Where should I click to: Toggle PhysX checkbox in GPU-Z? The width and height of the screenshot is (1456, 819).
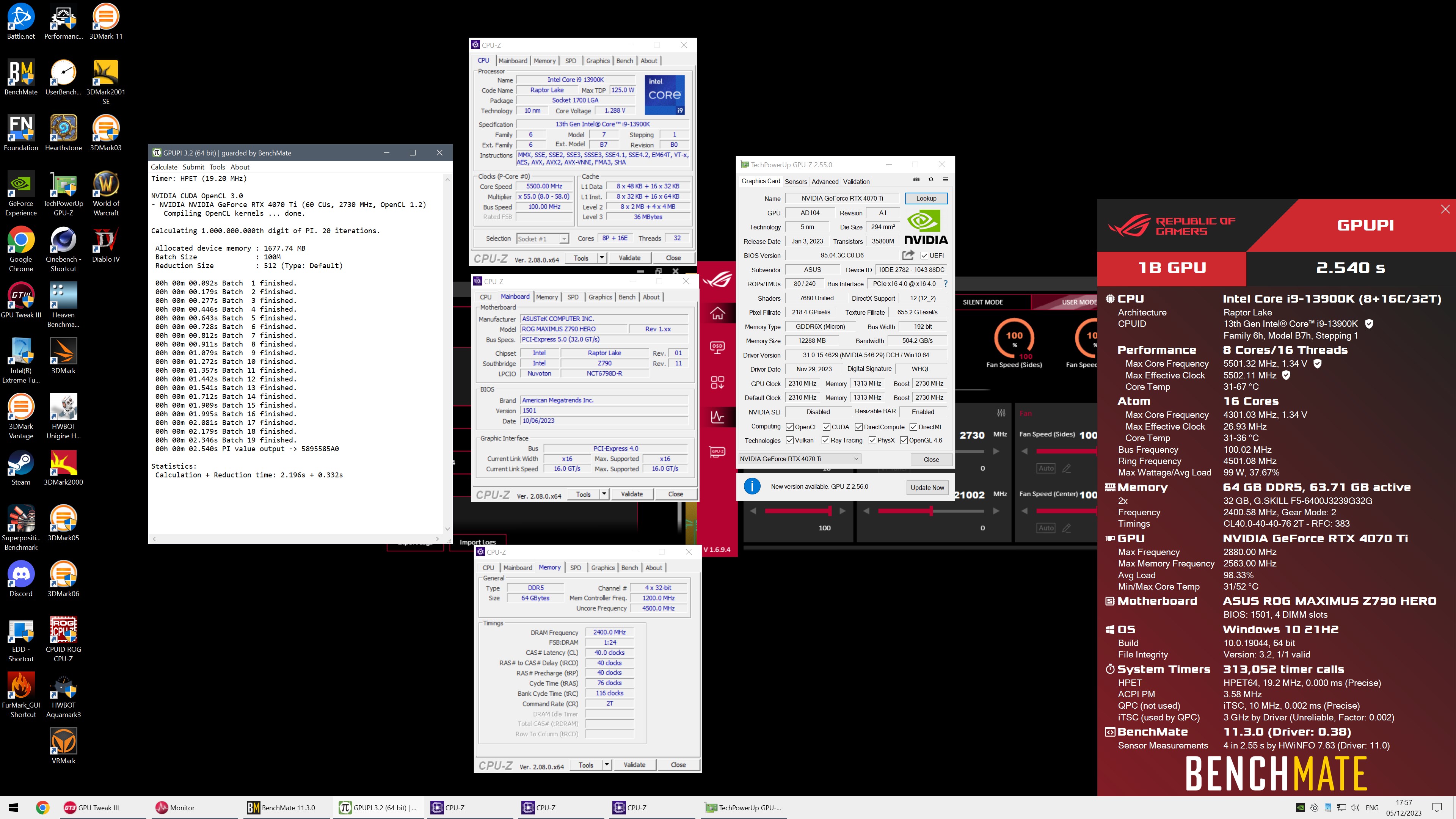[x=872, y=441]
